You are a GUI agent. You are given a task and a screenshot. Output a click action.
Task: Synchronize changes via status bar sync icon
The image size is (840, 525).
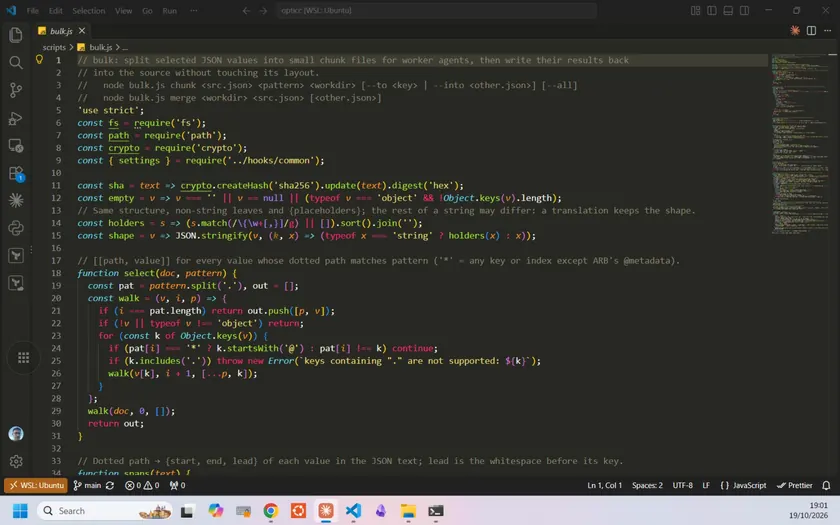110,485
